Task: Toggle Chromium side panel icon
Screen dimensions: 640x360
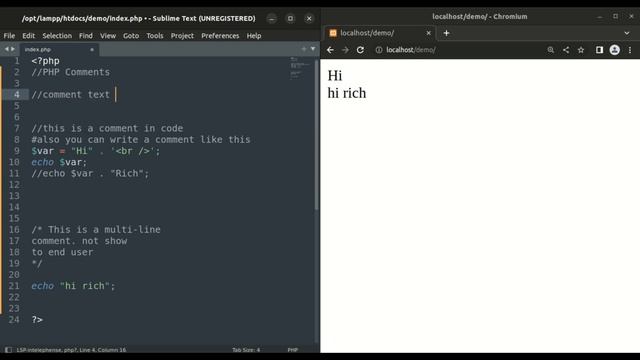Action: click(599, 50)
